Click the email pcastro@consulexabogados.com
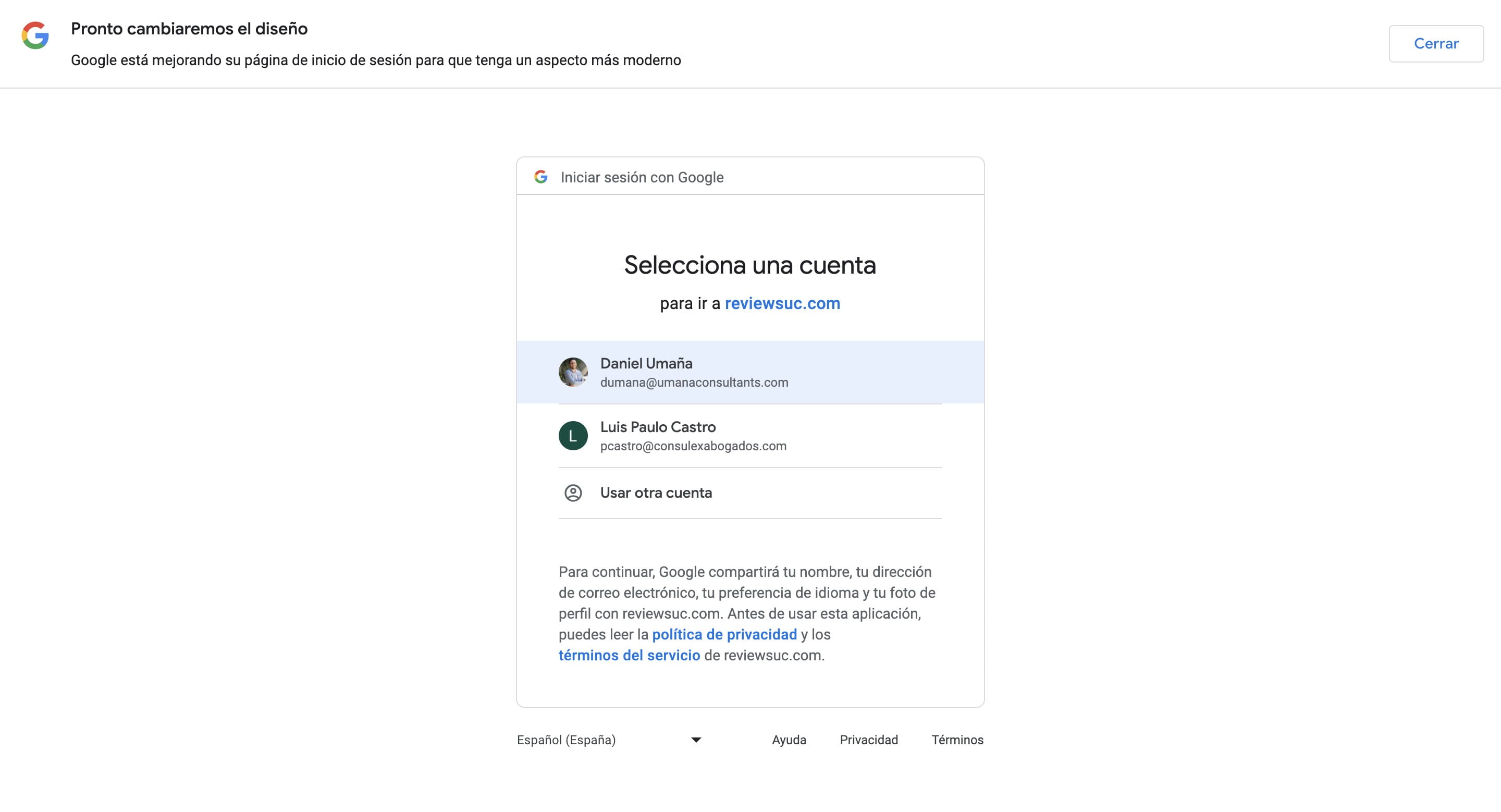This screenshot has height=812, width=1501. 693,446
